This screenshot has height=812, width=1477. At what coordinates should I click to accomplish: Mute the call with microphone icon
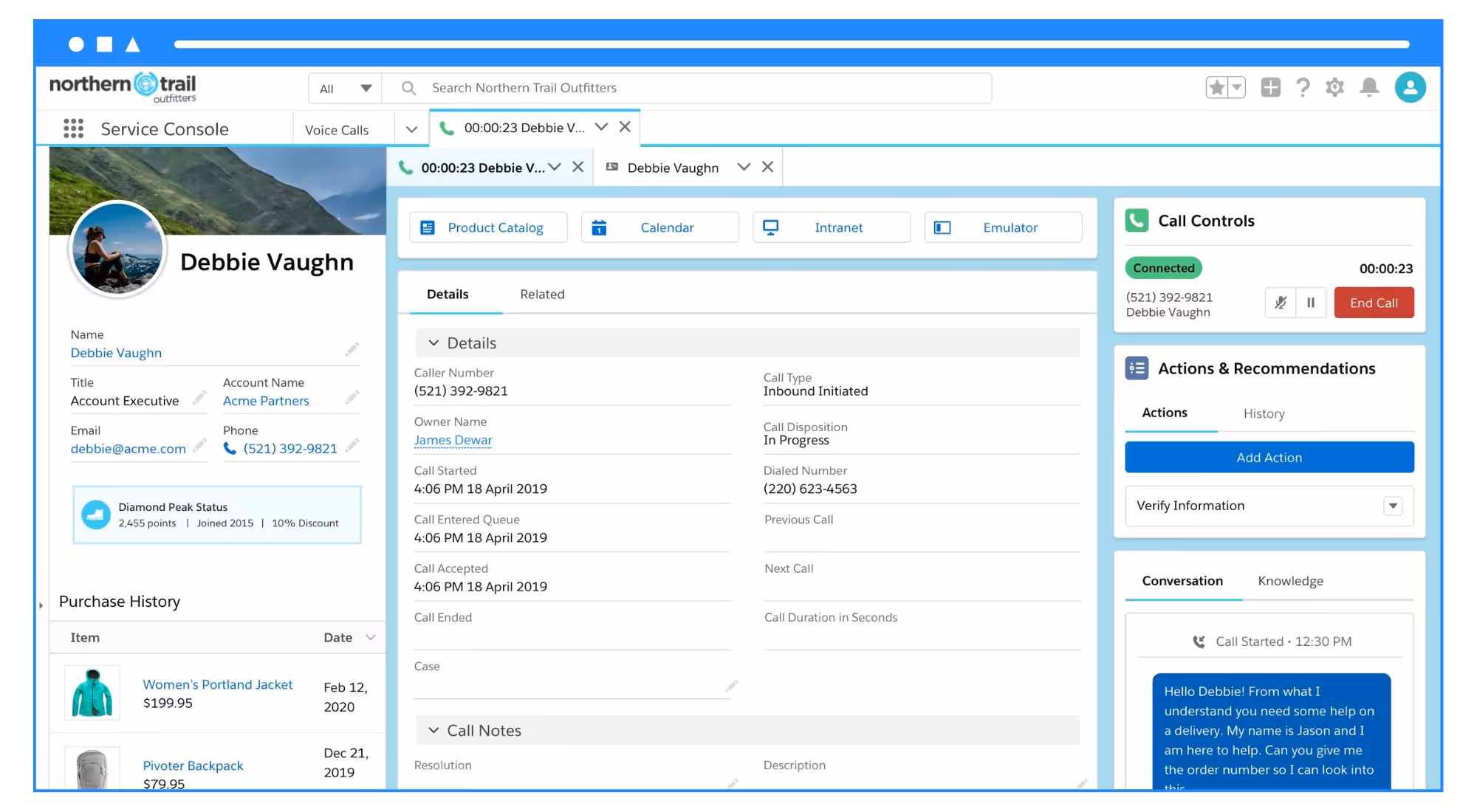pos(1281,303)
